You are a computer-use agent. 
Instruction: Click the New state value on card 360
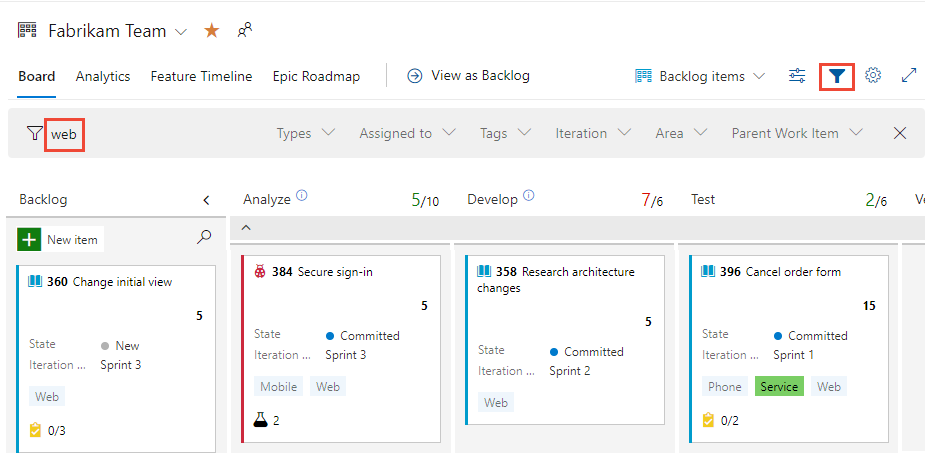point(120,346)
